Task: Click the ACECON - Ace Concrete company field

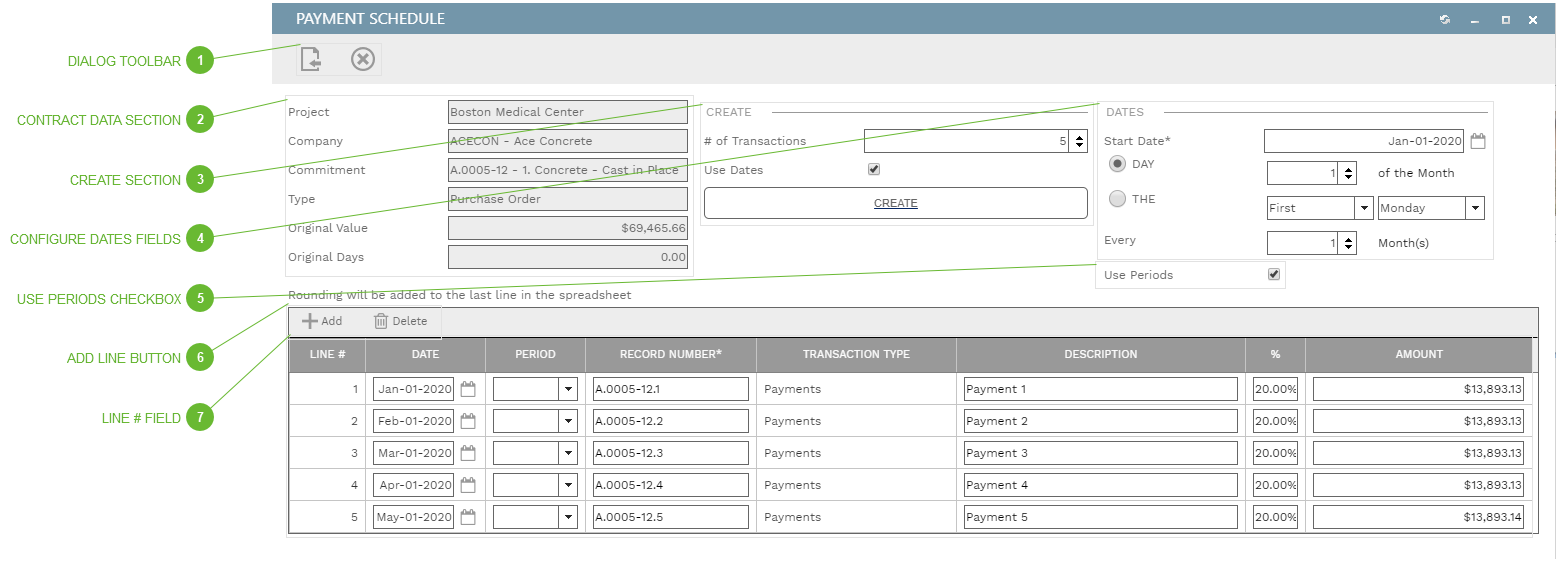Action: pos(568,141)
